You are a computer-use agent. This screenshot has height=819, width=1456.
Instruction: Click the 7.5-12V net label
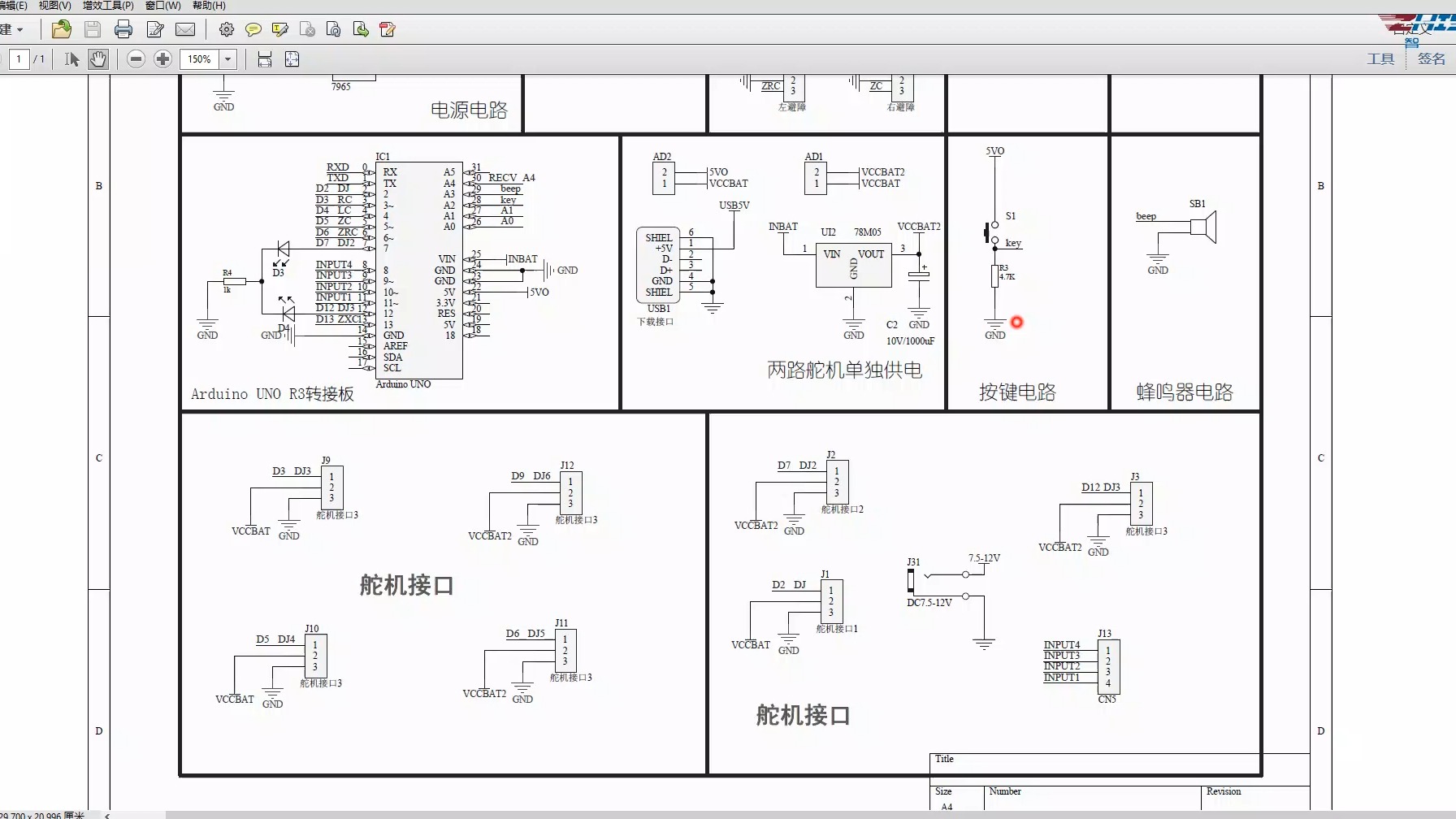pyautogui.click(x=984, y=558)
